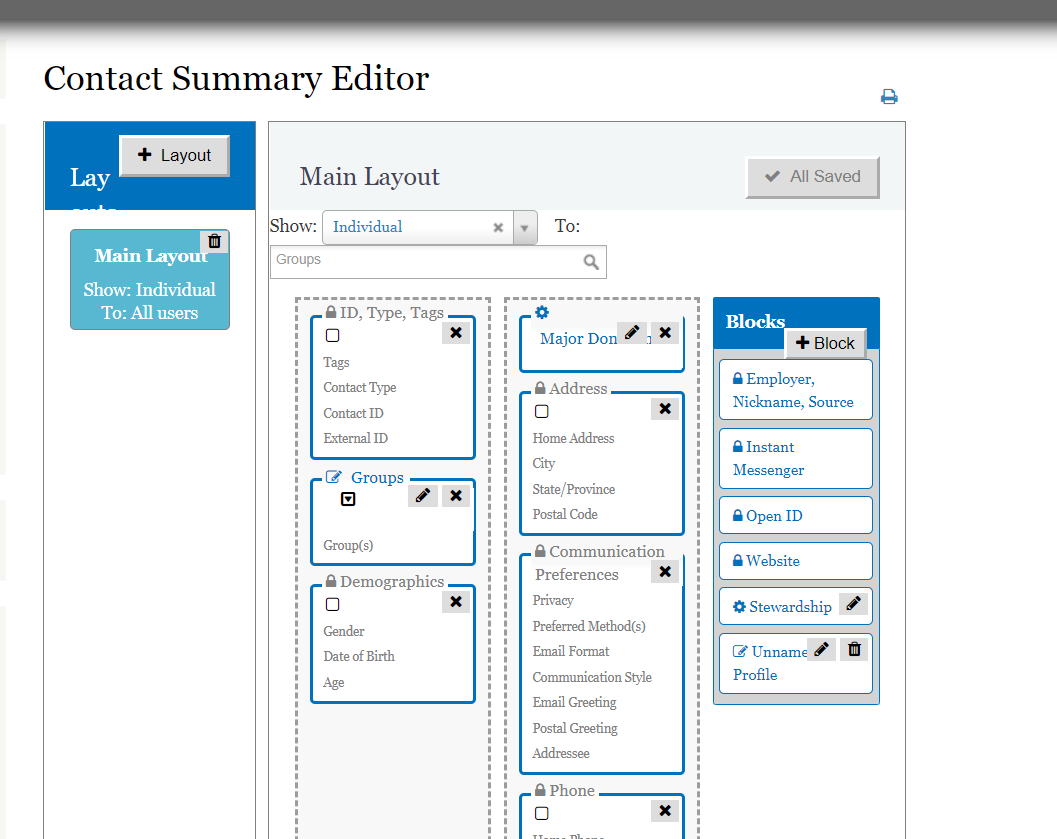Screen dimensions: 1057x839
Task: Select the Website block
Action: coord(795,561)
